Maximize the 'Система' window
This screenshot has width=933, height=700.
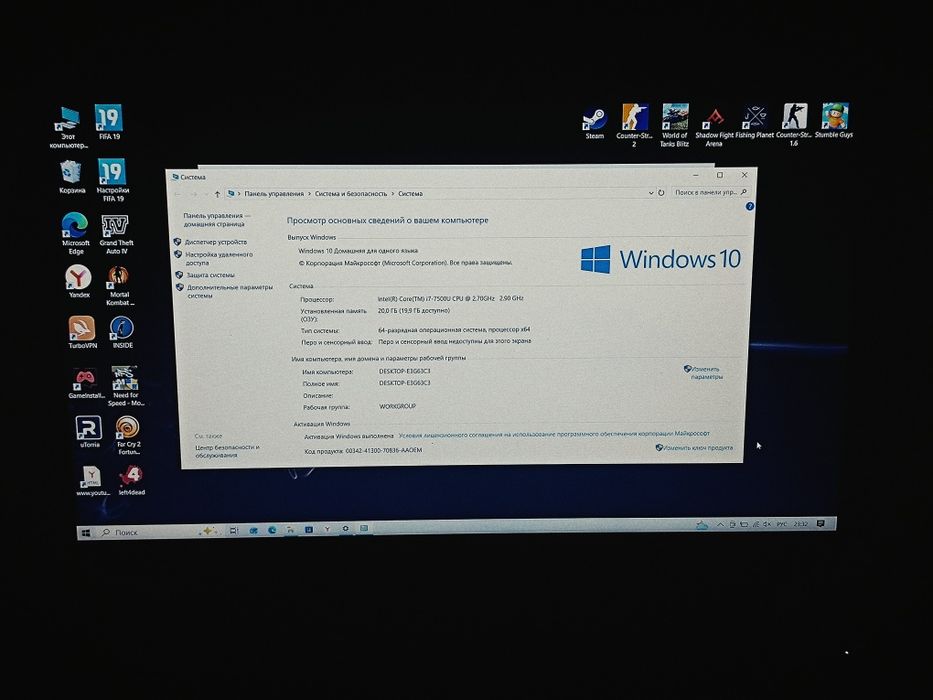pyautogui.click(x=720, y=175)
